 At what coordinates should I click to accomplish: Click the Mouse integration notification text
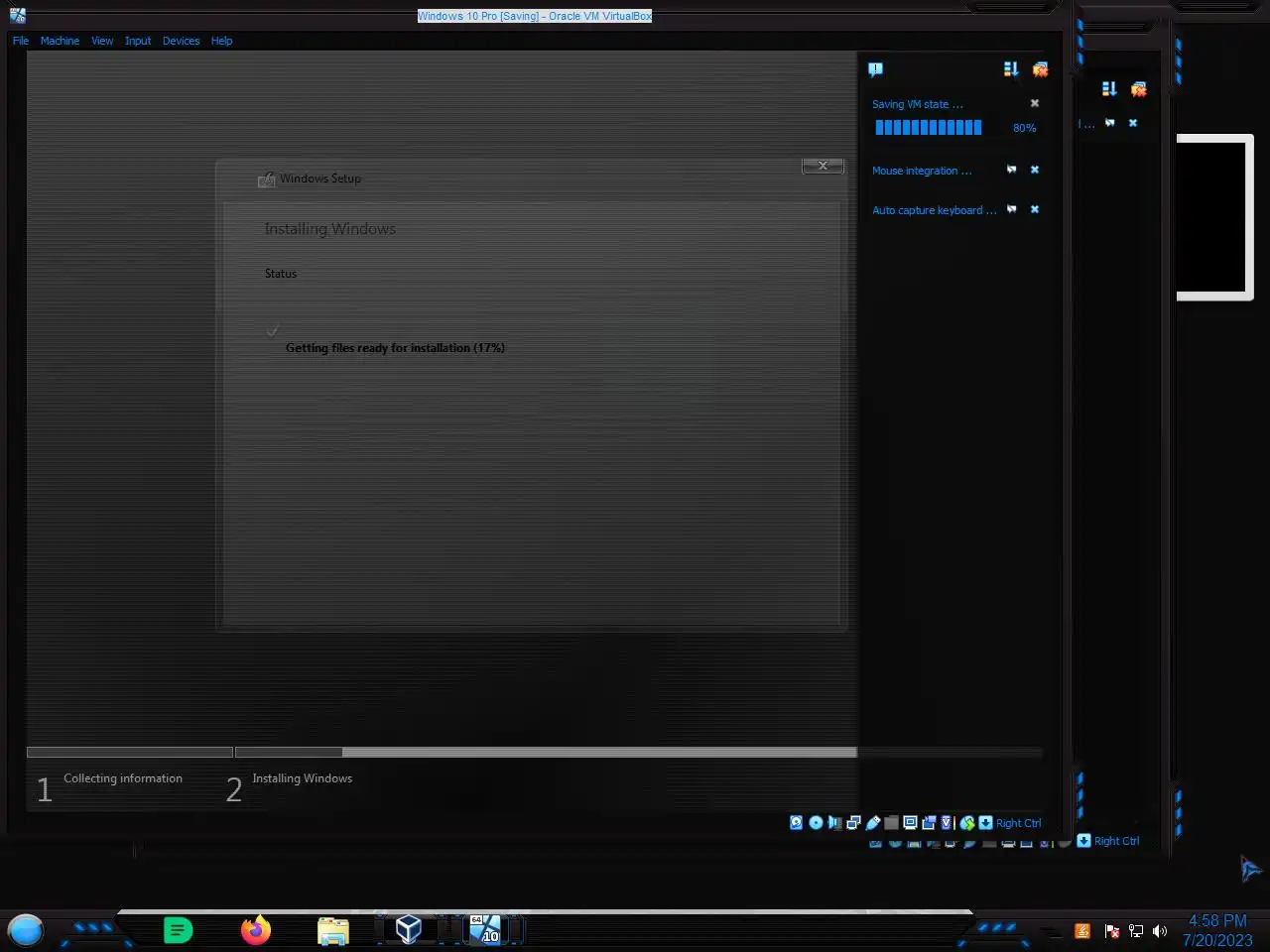[922, 171]
